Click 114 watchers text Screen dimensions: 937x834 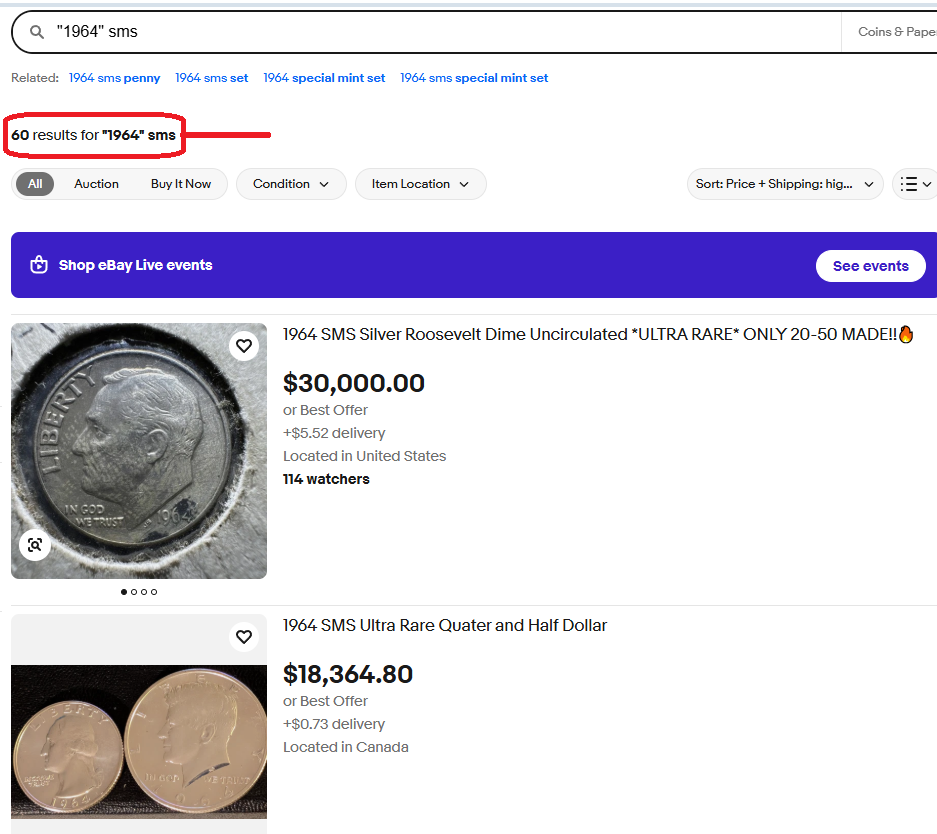click(x=326, y=479)
